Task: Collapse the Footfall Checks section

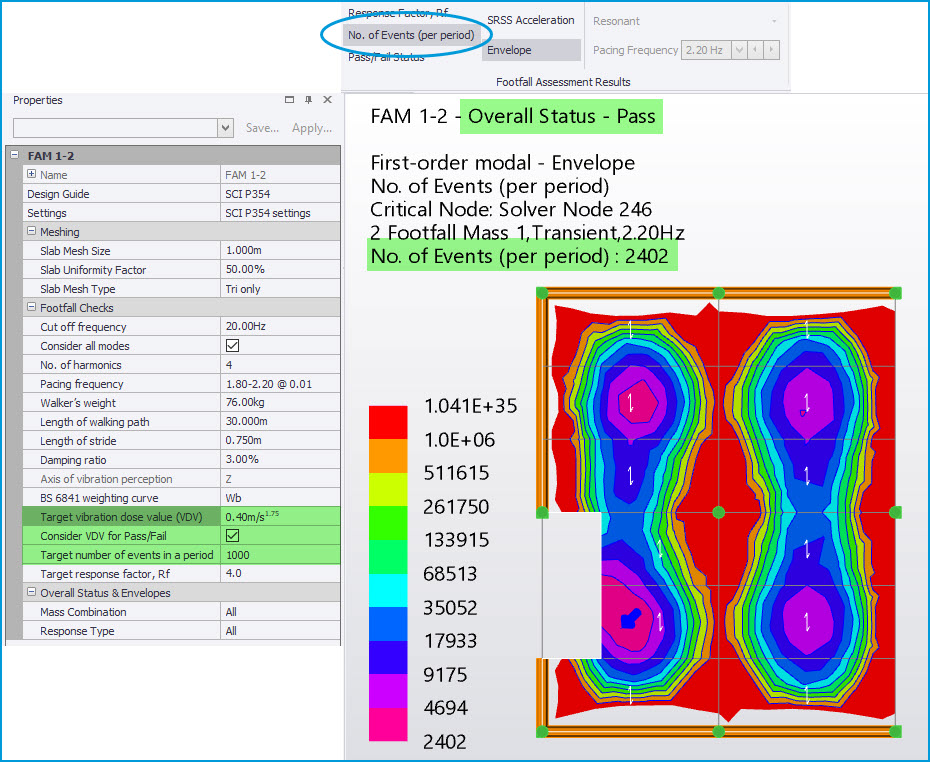Action: (31, 308)
